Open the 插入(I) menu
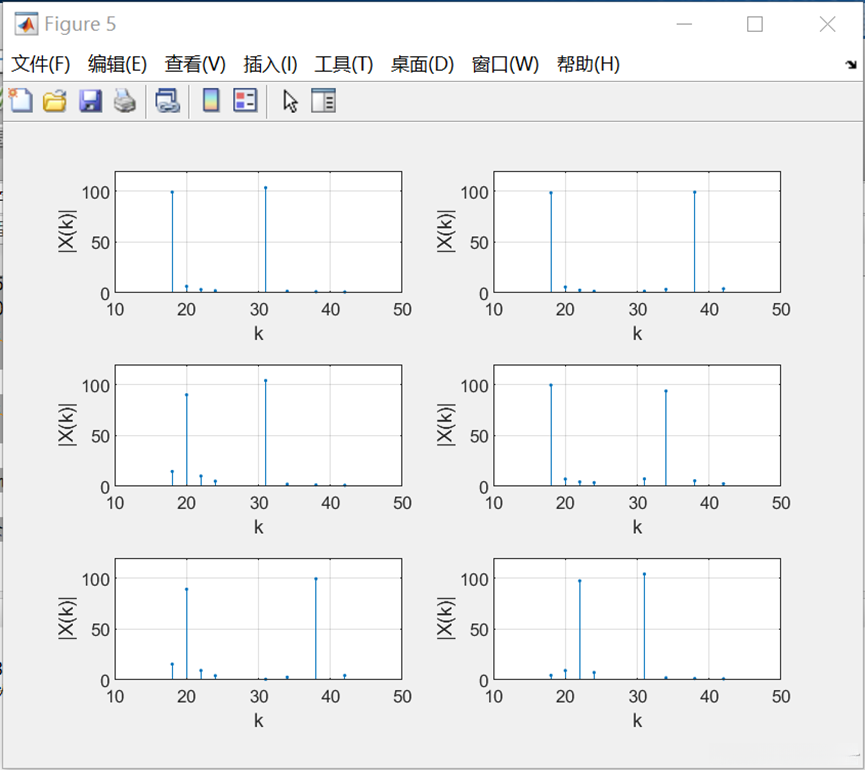The width and height of the screenshot is (865, 770). click(270, 64)
